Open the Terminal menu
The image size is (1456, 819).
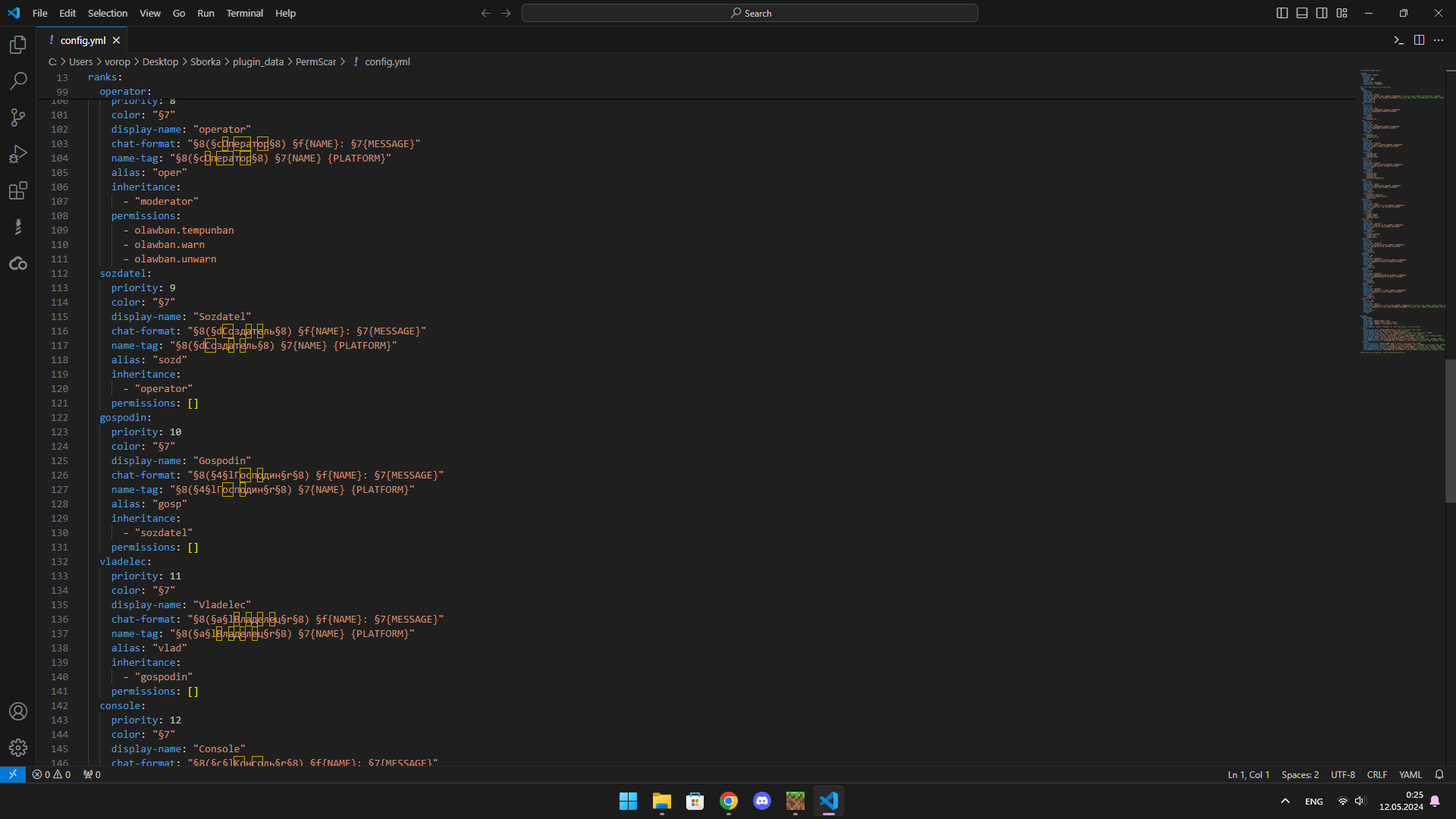coord(244,13)
